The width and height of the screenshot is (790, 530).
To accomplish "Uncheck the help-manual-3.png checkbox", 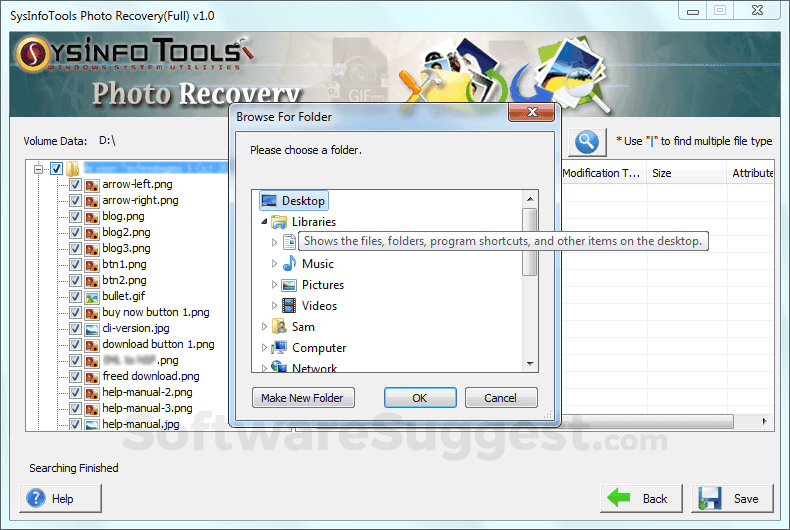I will tap(75, 409).
